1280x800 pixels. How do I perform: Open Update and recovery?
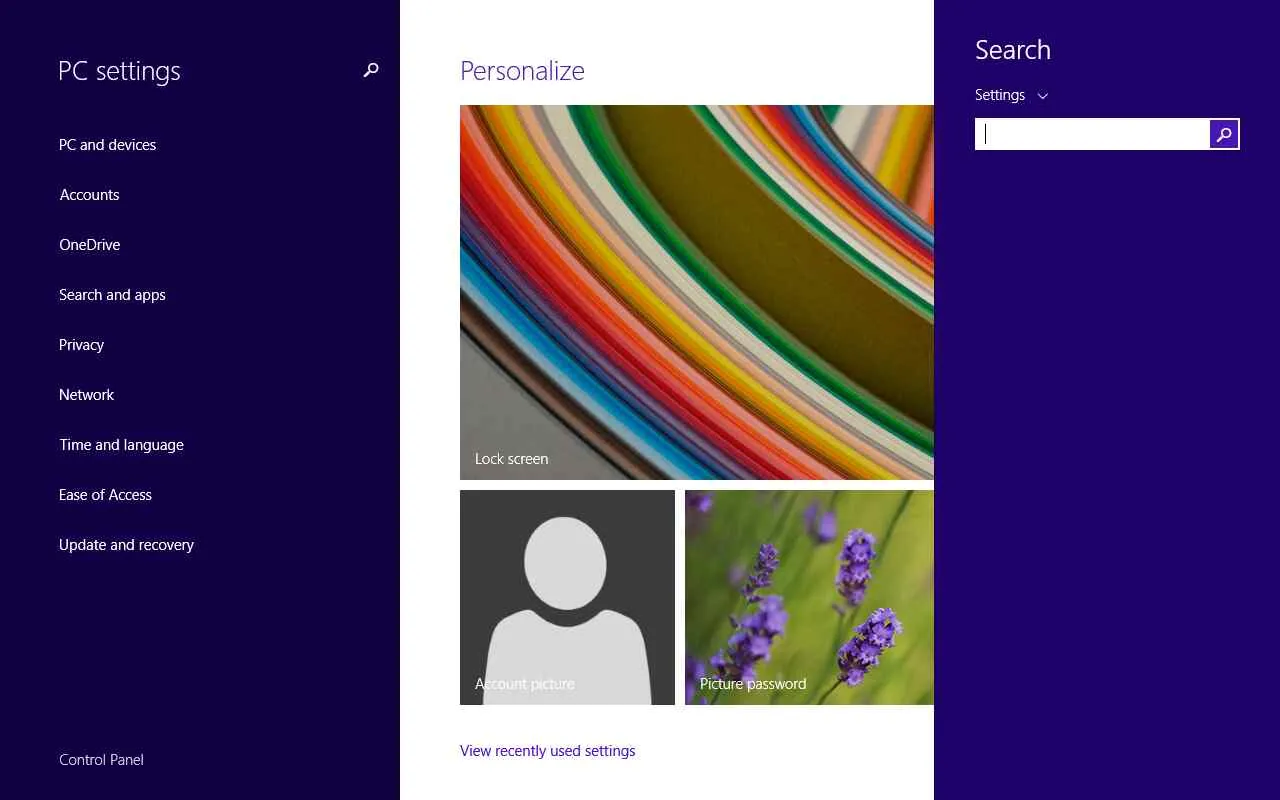click(126, 545)
